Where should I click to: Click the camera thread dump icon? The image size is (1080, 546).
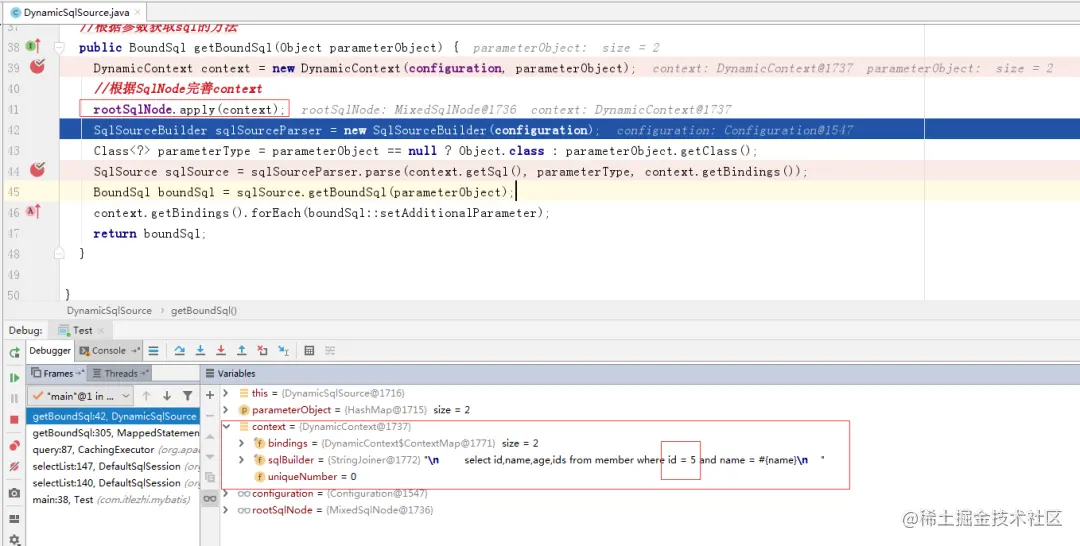tap(14, 493)
